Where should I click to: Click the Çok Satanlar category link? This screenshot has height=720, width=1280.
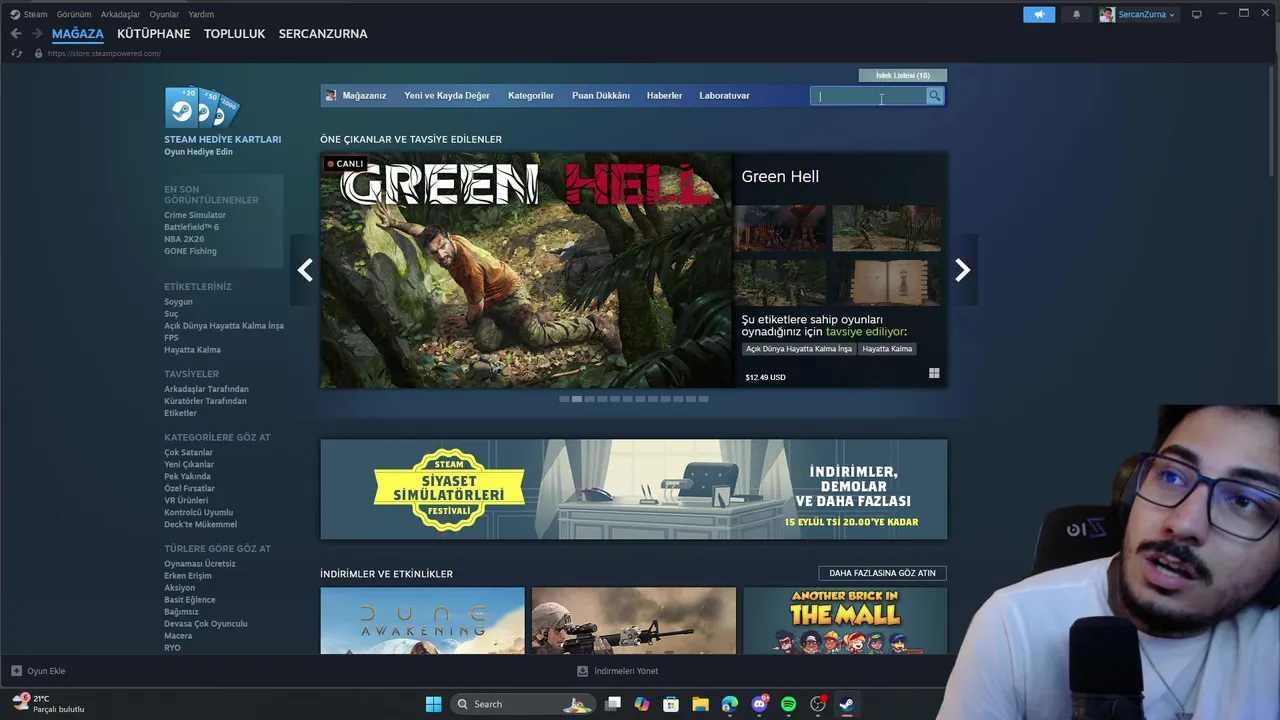(x=188, y=452)
